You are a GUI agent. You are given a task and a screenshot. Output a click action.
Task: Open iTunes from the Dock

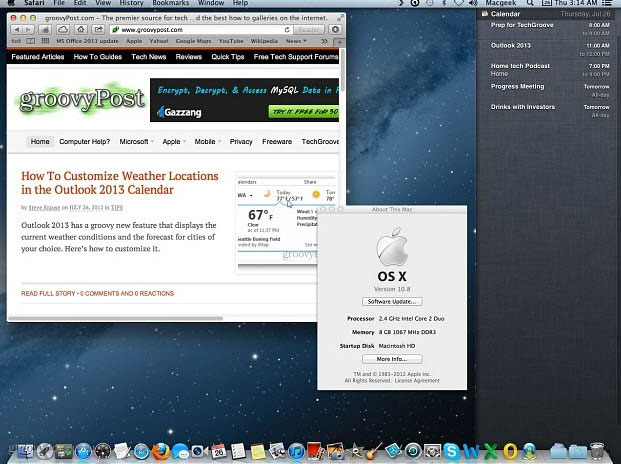[x=296, y=451]
